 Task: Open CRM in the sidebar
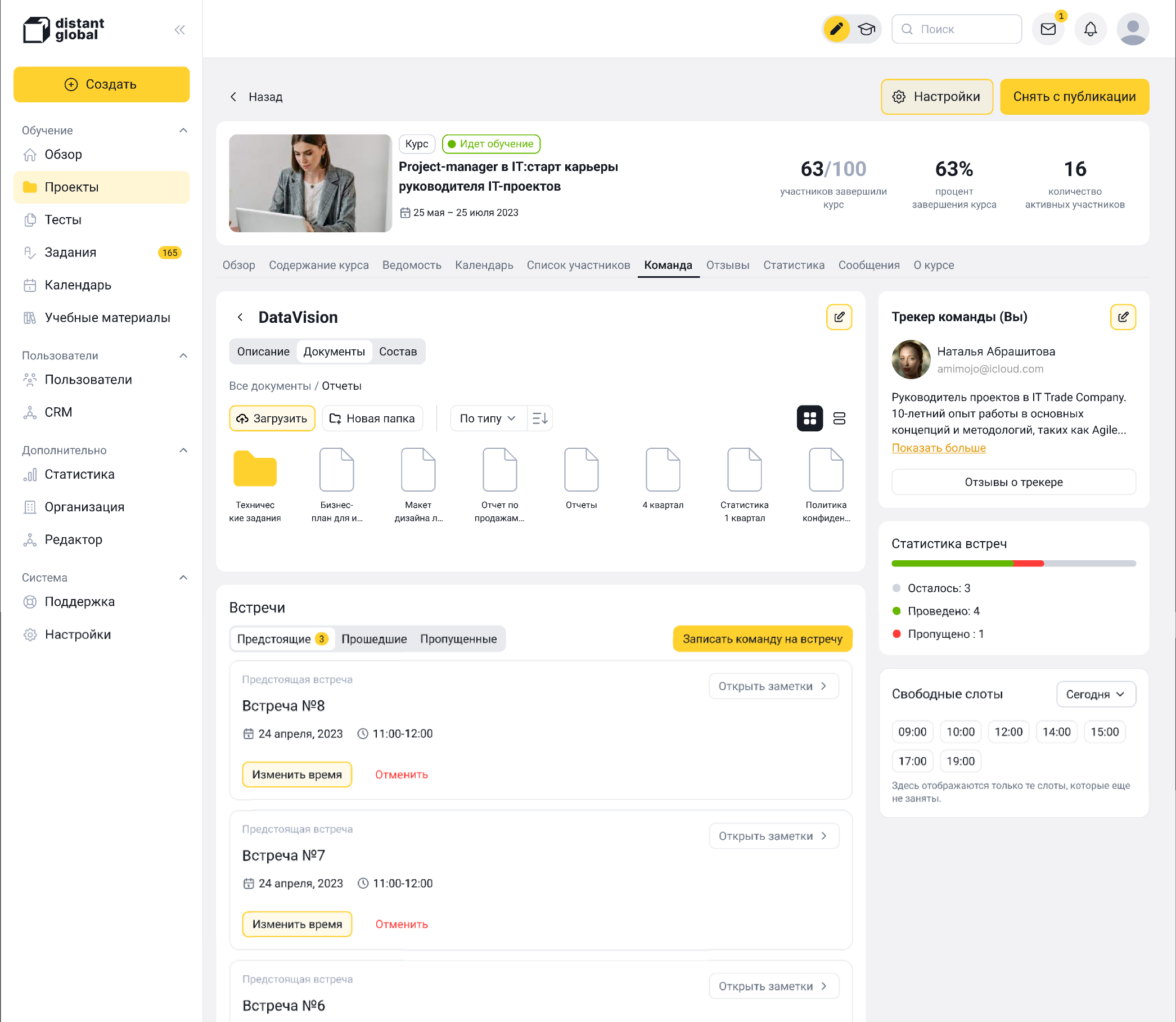(x=101, y=412)
